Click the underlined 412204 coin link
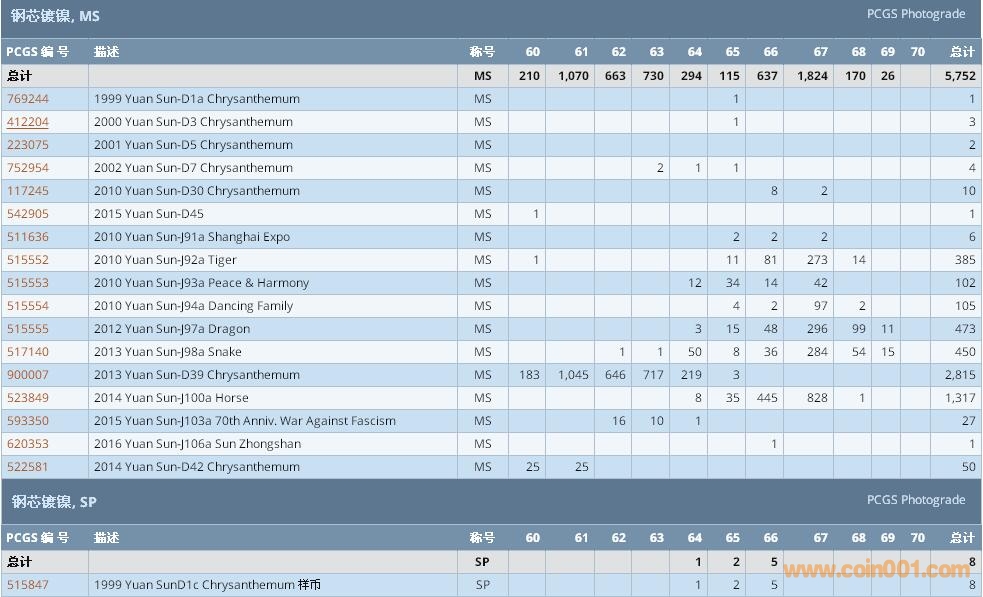The image size is (983, 597). coord(28,122)
